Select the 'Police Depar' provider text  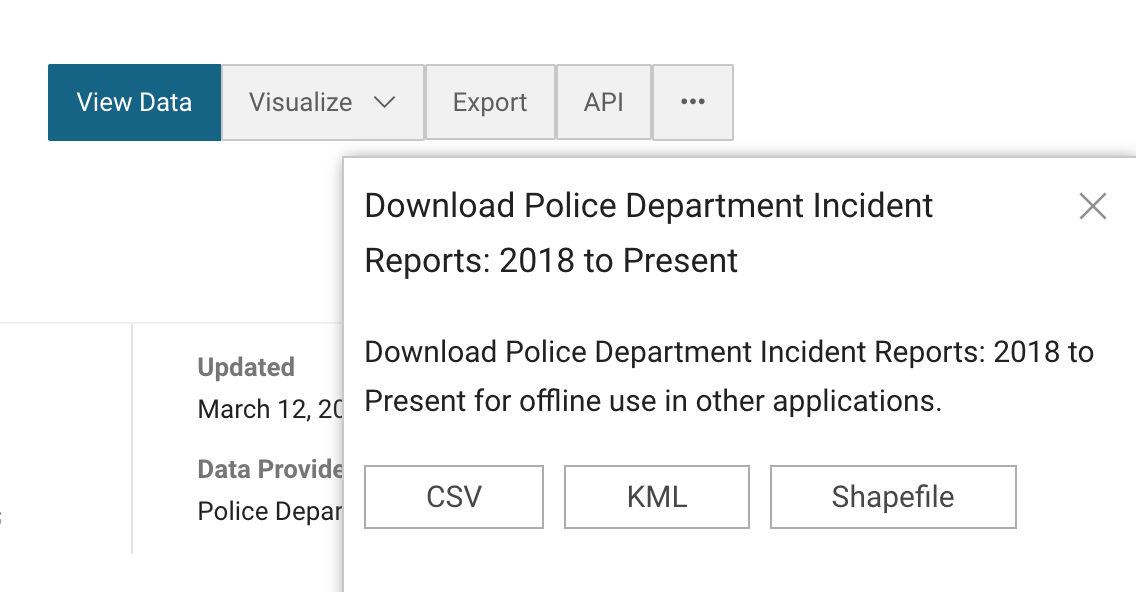pyautogui.click(x=270, y=512)
